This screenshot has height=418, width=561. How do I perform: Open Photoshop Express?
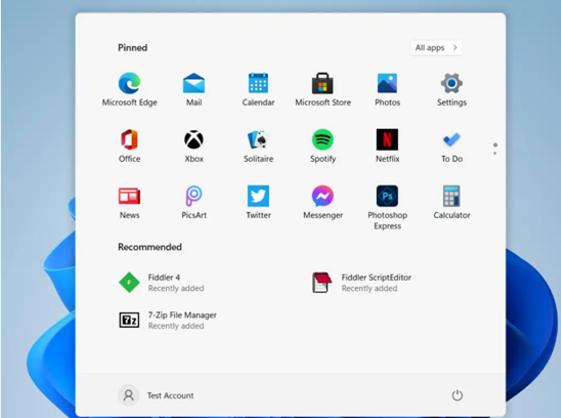click(x=387, y=208)
